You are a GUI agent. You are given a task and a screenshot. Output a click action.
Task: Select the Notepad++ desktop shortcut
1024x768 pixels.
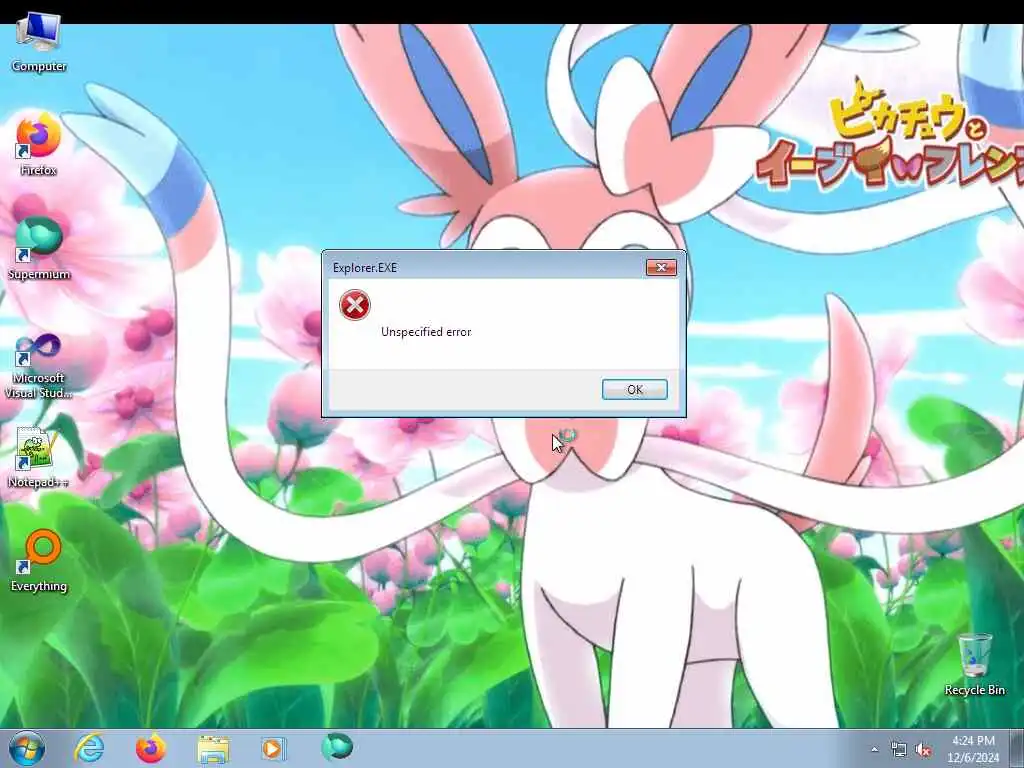(x=39, y=457)
